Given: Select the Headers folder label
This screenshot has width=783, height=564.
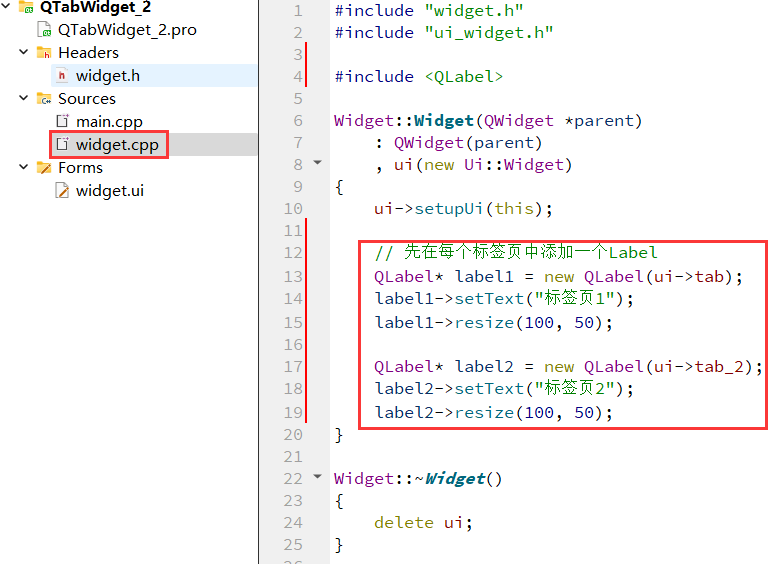Looking at the screenshot, I should coord(88,52).
